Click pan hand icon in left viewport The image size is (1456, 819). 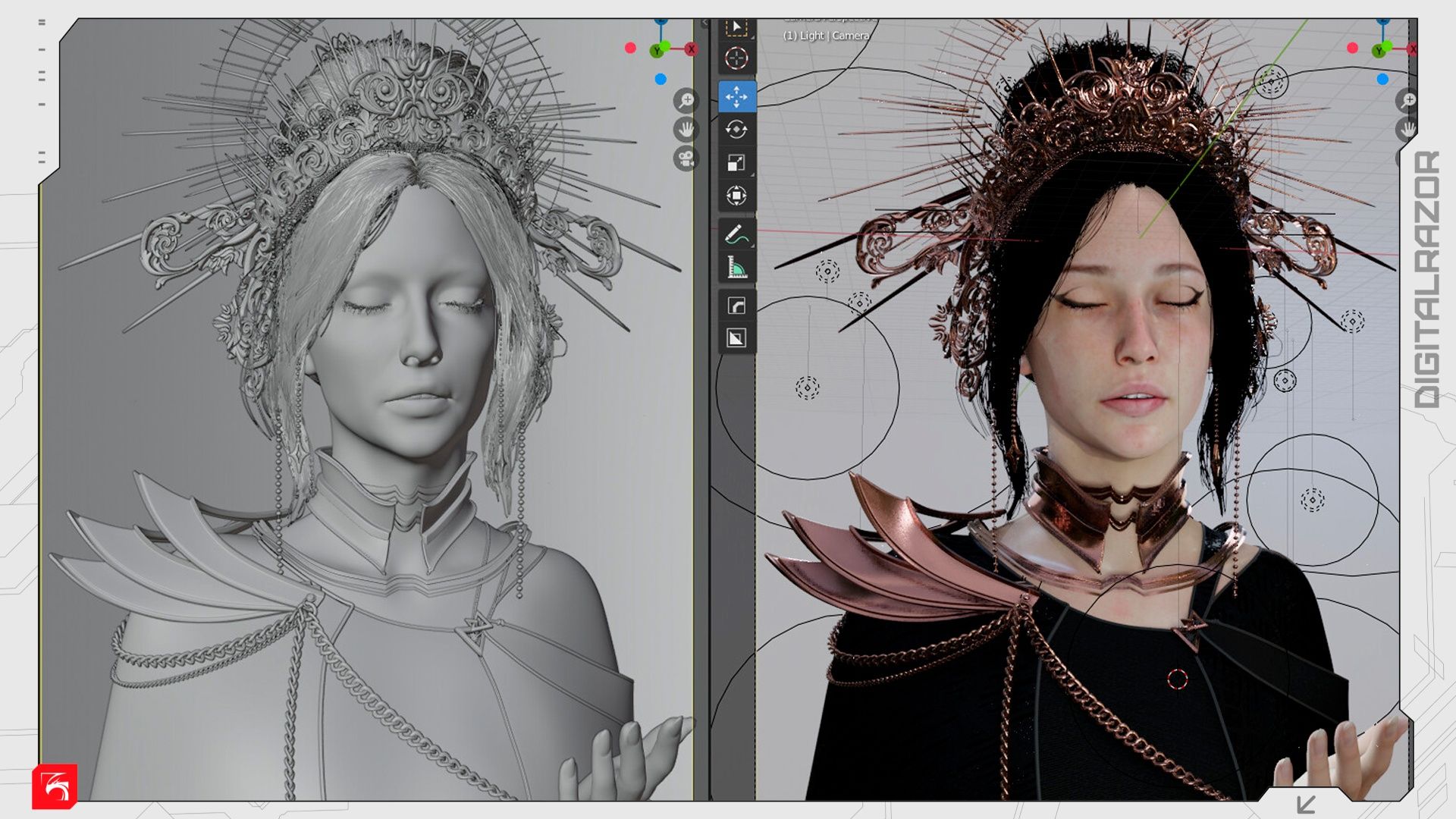686,129
